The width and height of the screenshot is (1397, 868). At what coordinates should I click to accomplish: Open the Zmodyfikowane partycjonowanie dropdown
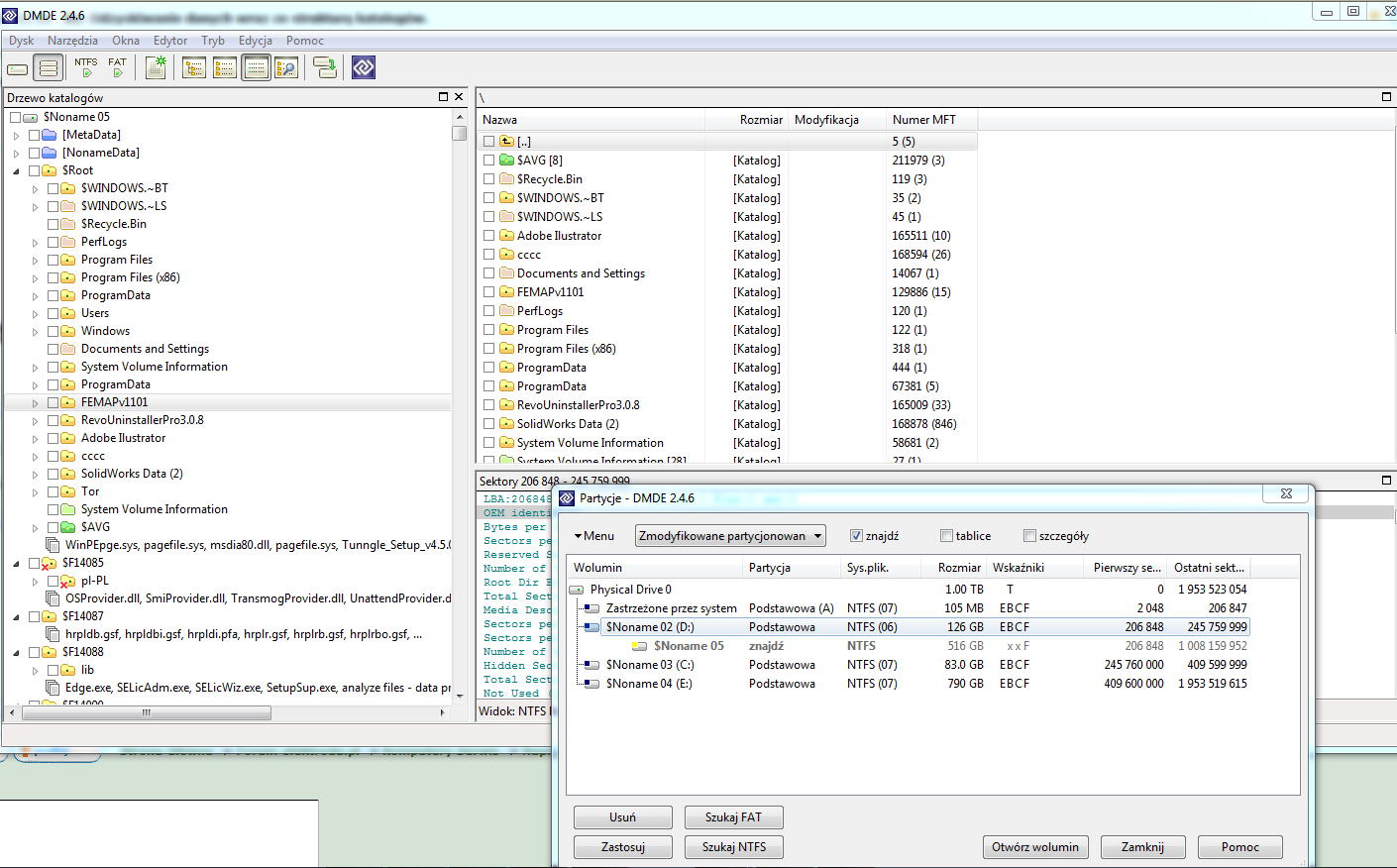(x=731, y=536)
